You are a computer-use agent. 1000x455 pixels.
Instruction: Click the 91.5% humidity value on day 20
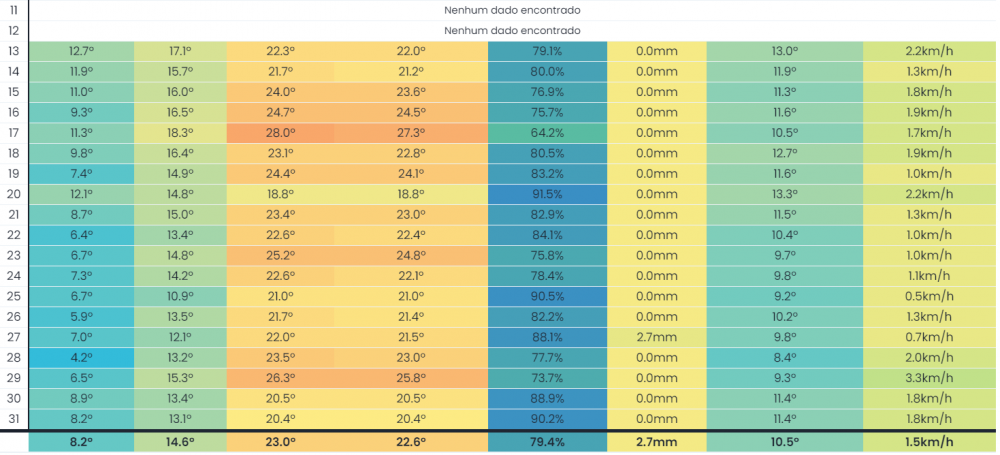tap(547, 194)
